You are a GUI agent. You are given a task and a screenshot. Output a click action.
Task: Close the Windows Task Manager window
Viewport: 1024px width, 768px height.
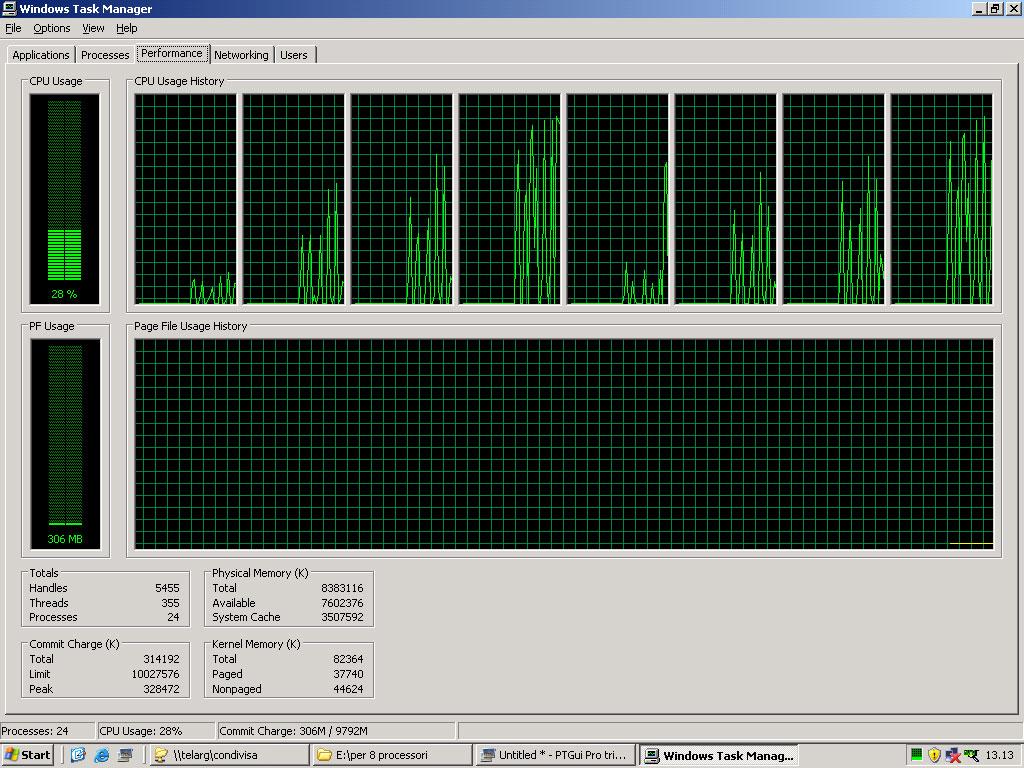(1012, 8)
